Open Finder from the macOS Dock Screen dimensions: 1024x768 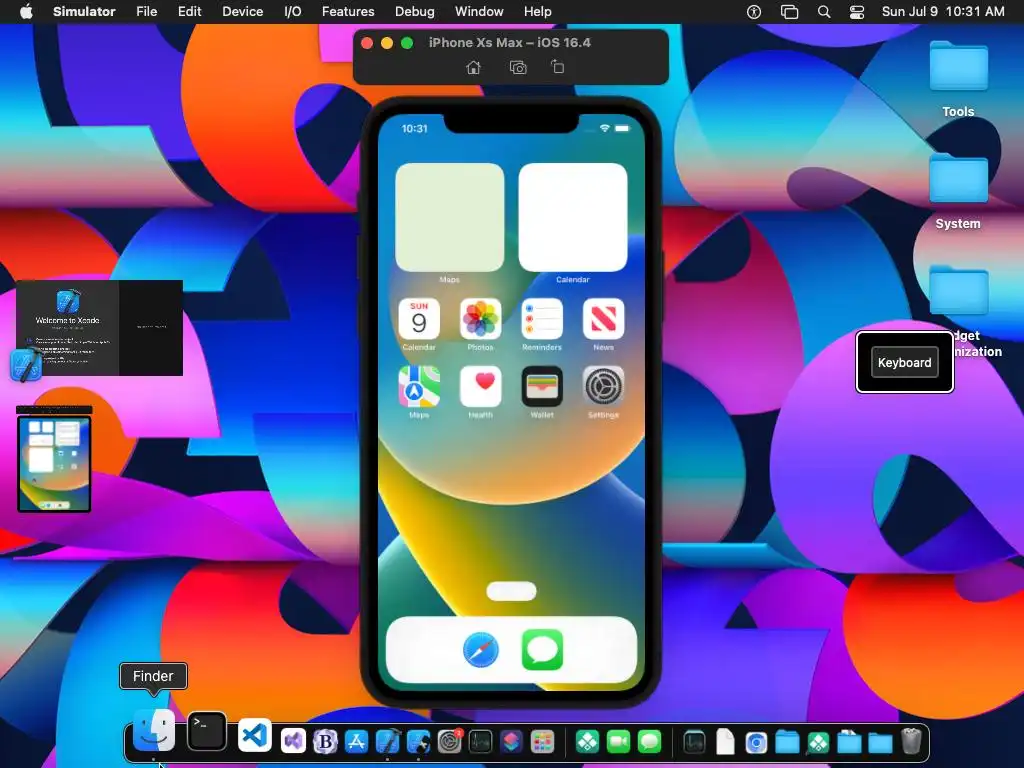tap(153, 730)
